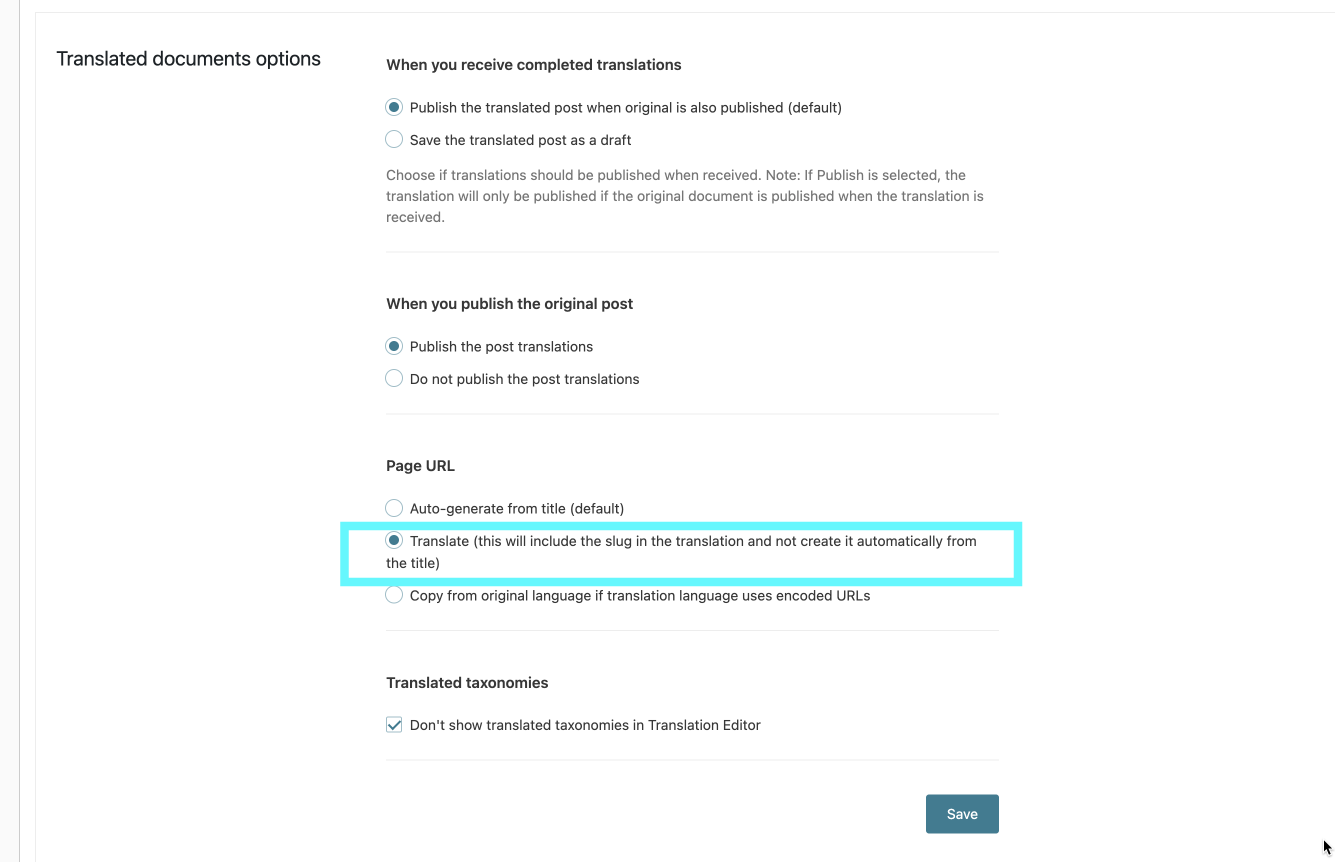Select the 'Translate' page URL radio button
Image resolution: width=1335 pixels, height=862 pixels.
pos(394,541)
